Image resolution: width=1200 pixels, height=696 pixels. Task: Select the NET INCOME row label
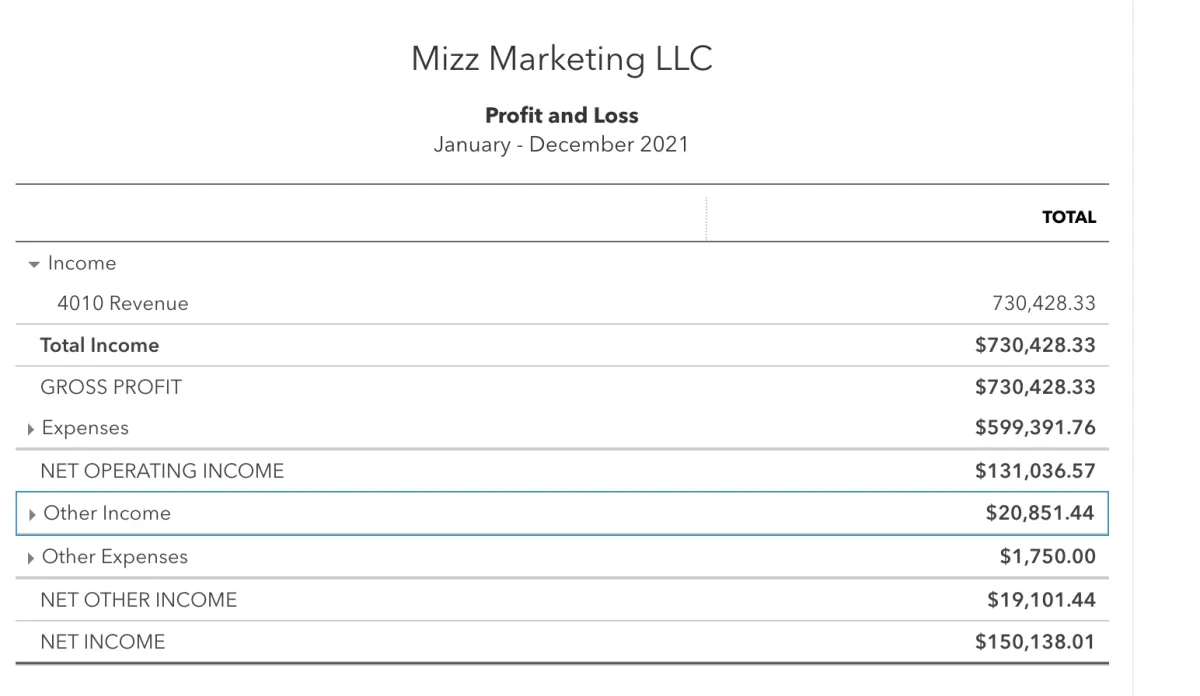point(102,642)
